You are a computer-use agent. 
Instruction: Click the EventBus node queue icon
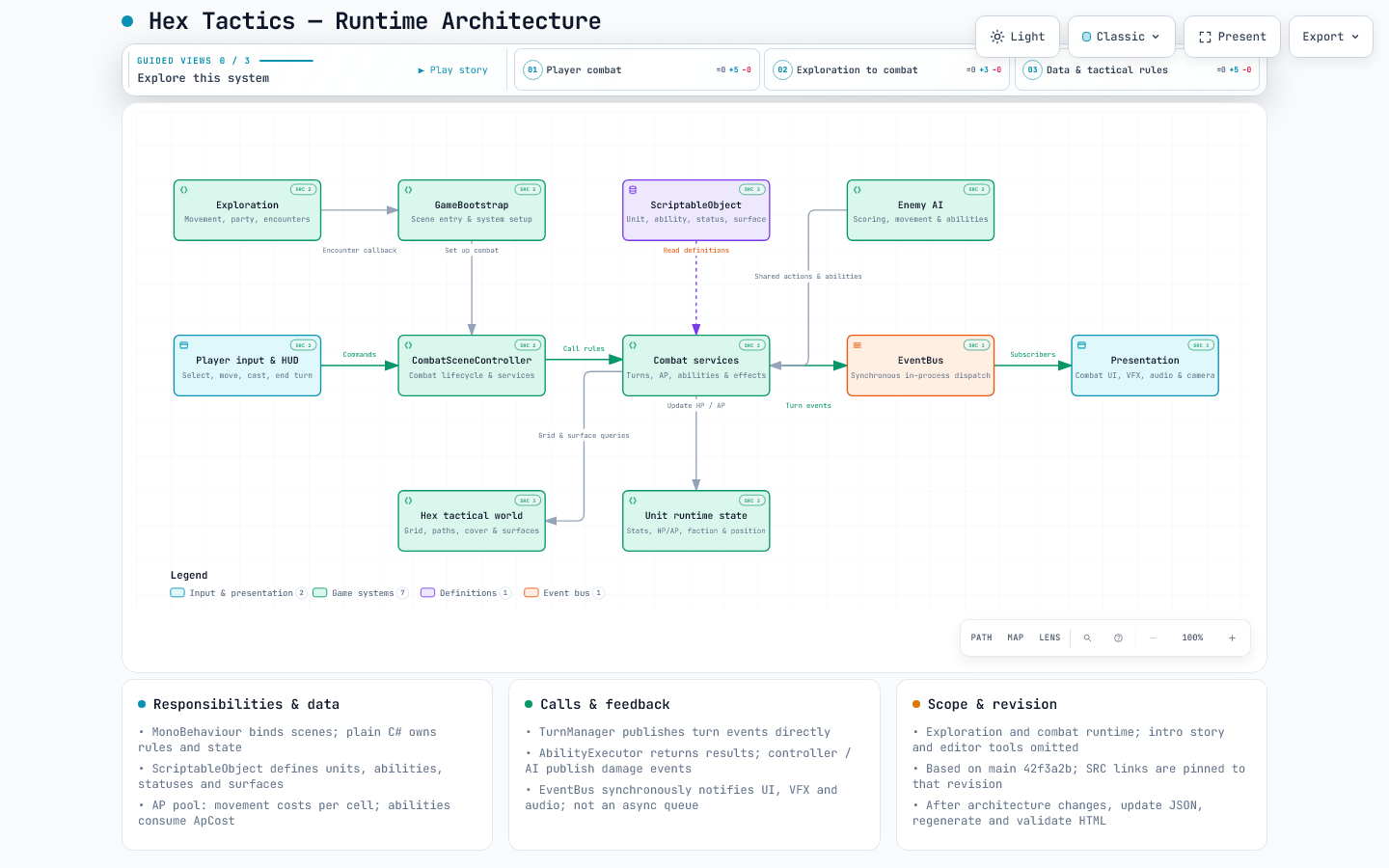pyautogui.click(x=858, y=345)
